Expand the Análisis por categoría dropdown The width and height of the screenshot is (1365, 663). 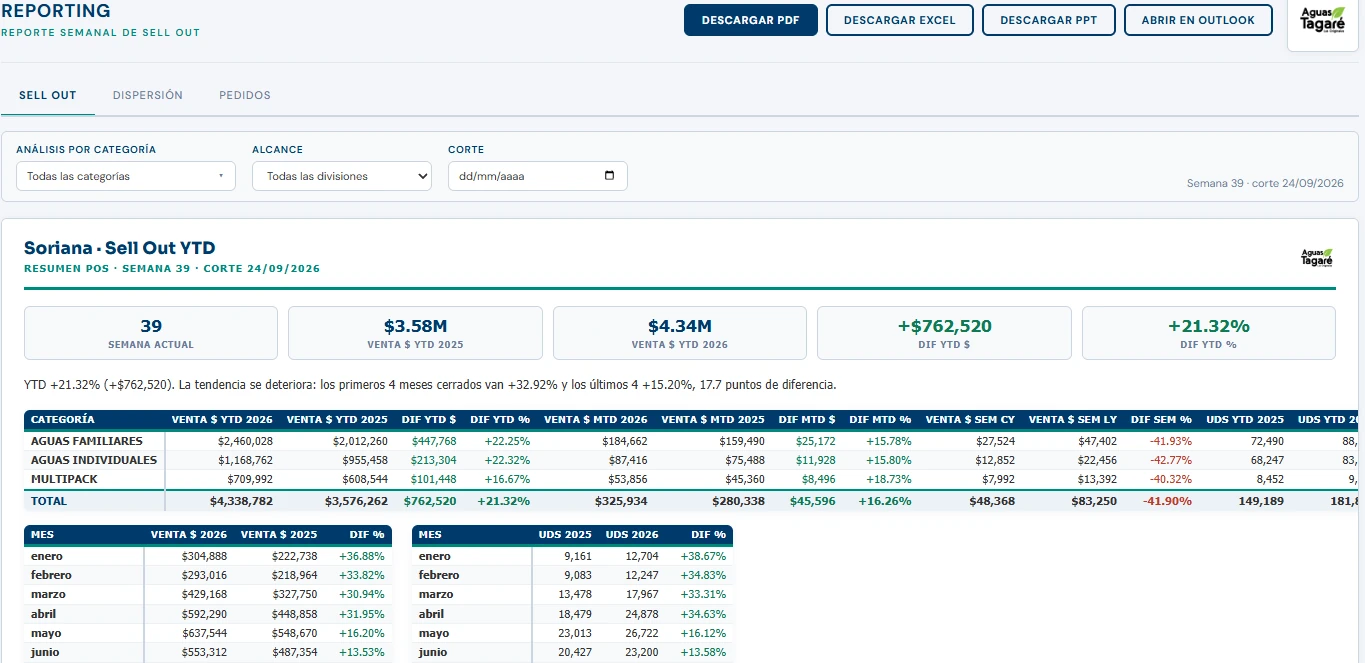click(x=126, y=176)
